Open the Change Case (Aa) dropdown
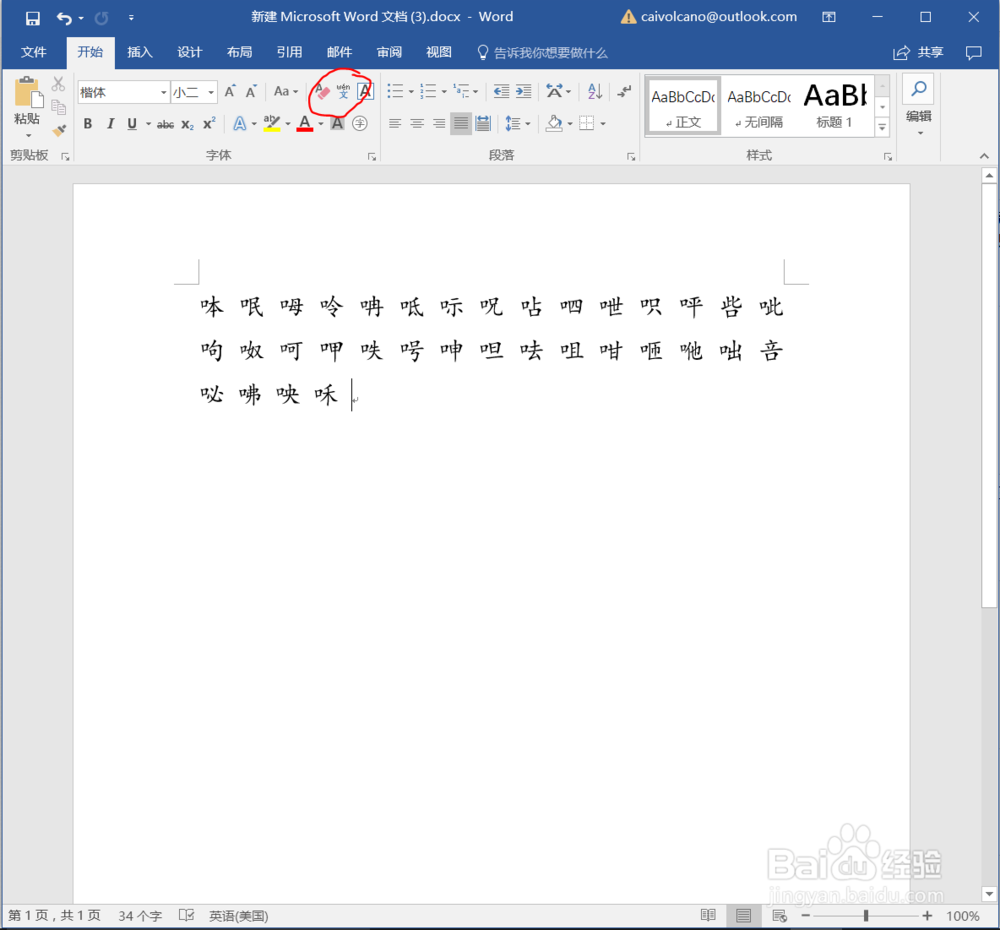1000x930 pixels. [x=286, y=92]
